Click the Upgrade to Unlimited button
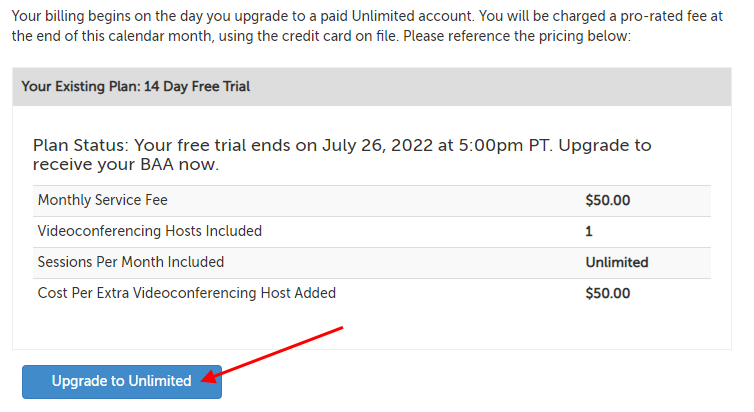The width and height of the screenshot is (754, 412). tap(121, 381)
